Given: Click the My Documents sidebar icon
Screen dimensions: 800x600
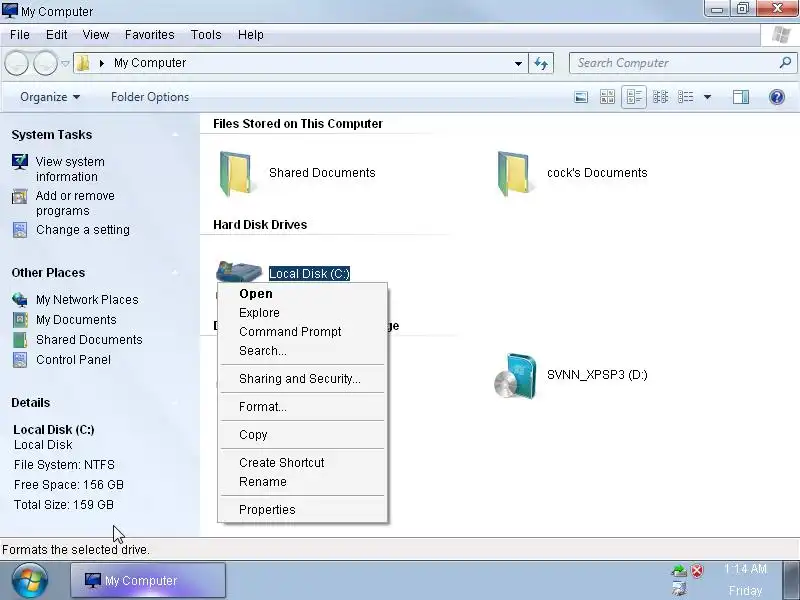Looking at the screenshot, I should pos(20,320).
